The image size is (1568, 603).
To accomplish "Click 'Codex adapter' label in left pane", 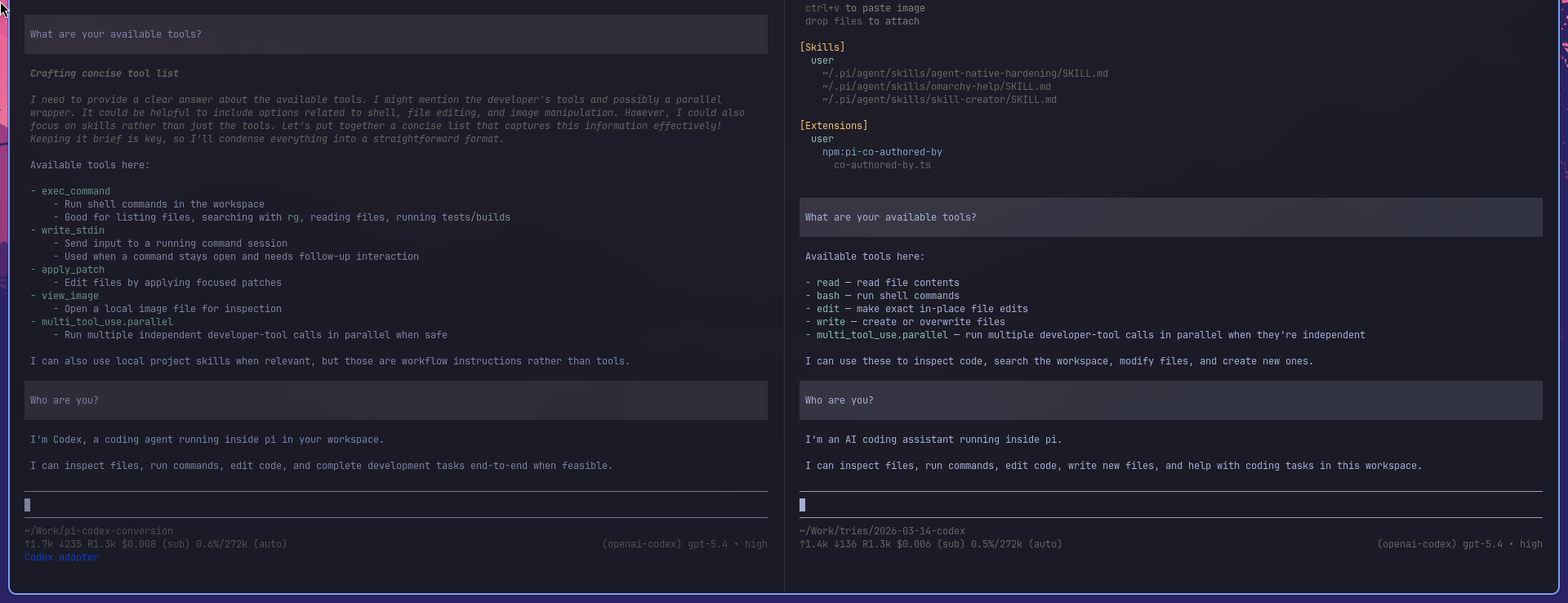I will pos(61,557).
